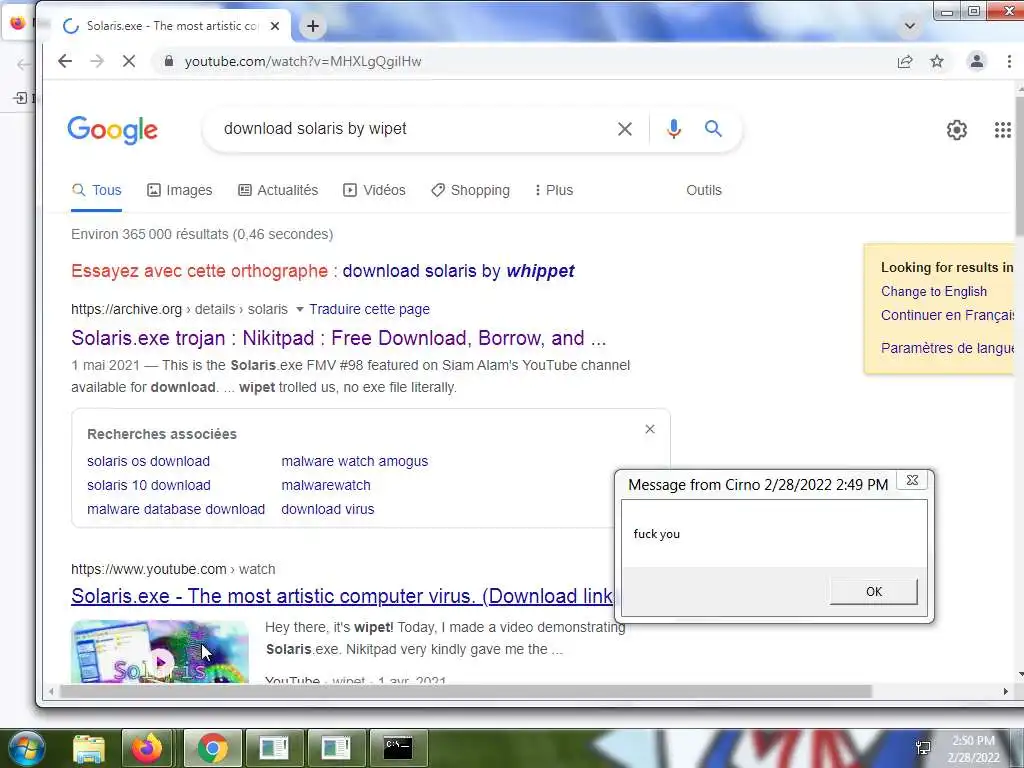Open the Chrome profile avatar menu
This screenshot has width=1024, height=768.
pos(976,61)
